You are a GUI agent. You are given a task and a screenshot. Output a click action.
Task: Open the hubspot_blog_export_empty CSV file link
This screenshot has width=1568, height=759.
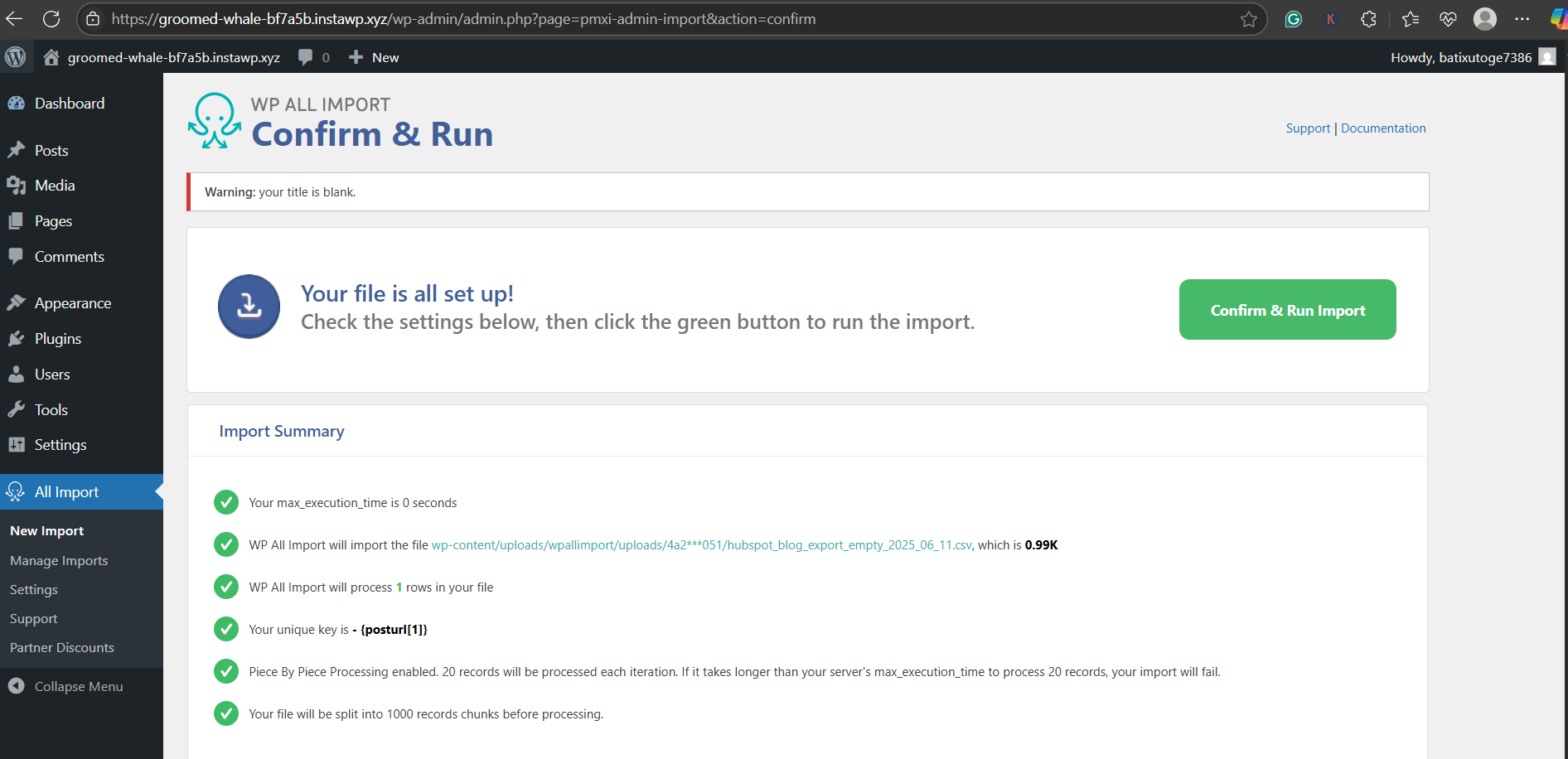pos(701,545)
